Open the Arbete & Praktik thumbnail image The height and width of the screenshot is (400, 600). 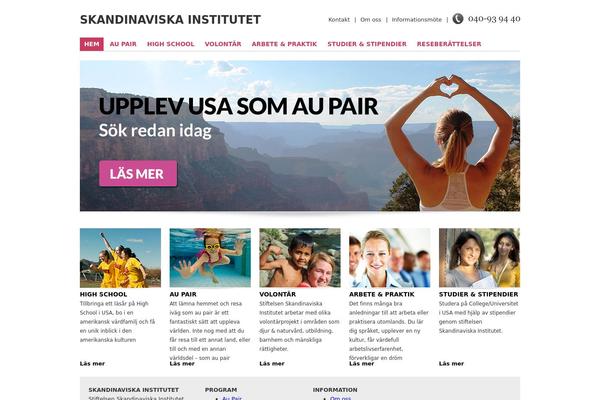[390, 258]
